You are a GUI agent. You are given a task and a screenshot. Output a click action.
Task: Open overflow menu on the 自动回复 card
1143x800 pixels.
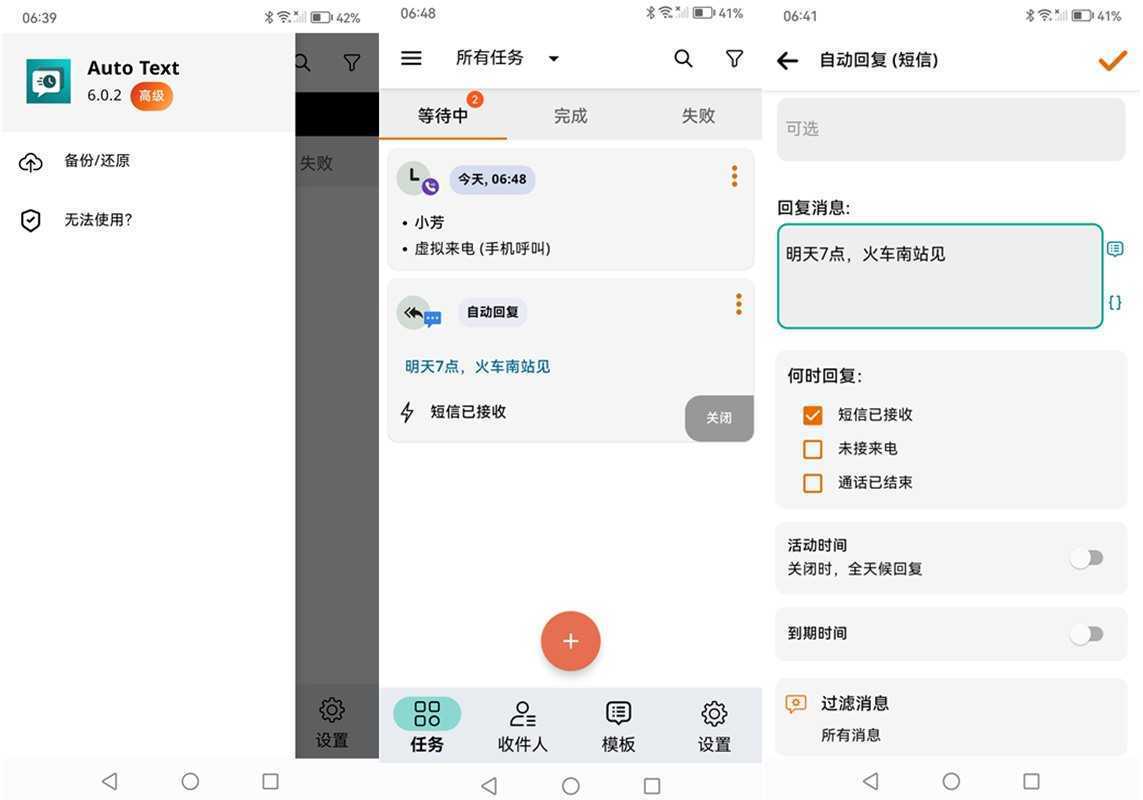[x=738, y=303]
